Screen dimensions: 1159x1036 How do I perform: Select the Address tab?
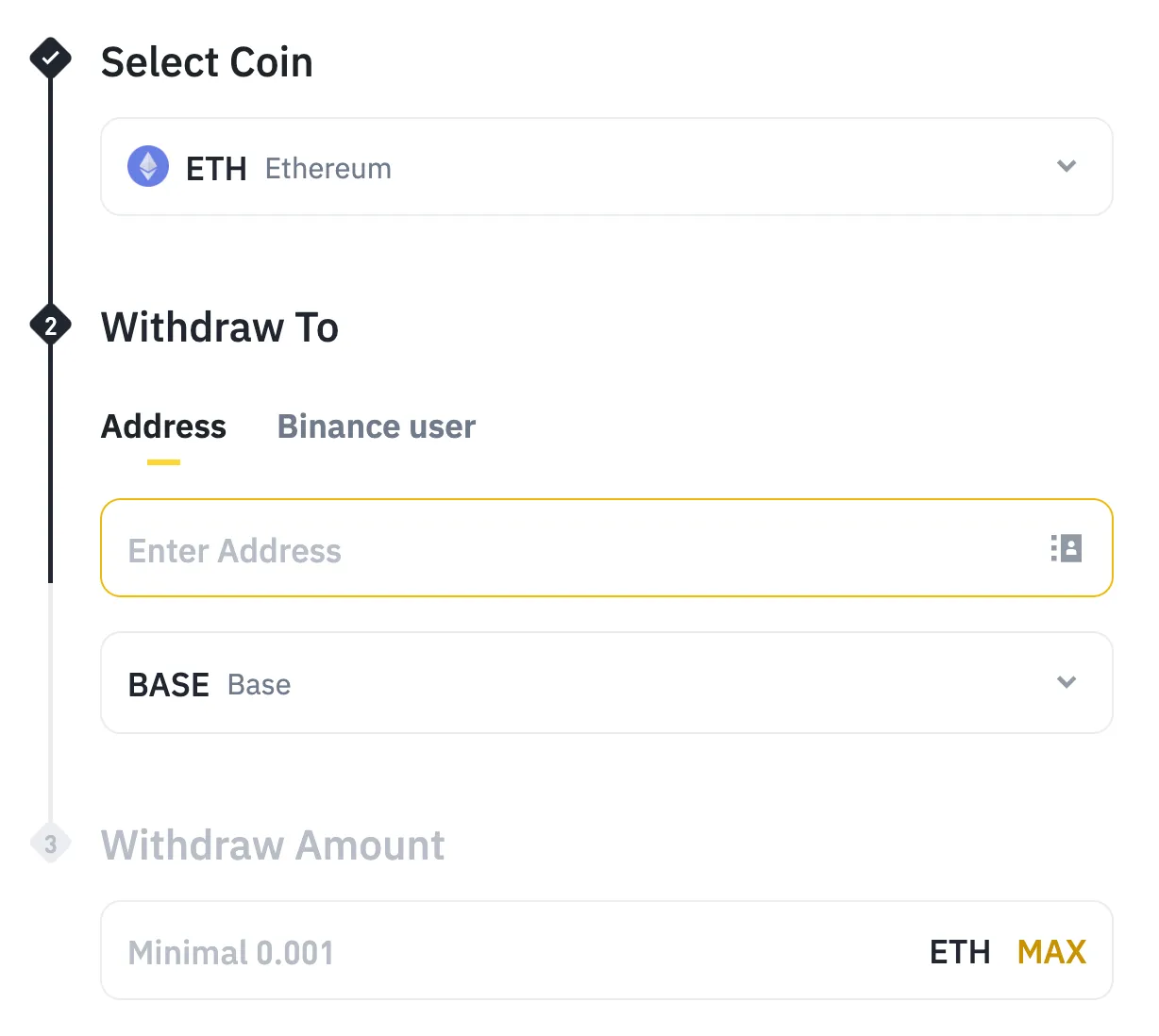pyautogui.click(x=162, y=426)
